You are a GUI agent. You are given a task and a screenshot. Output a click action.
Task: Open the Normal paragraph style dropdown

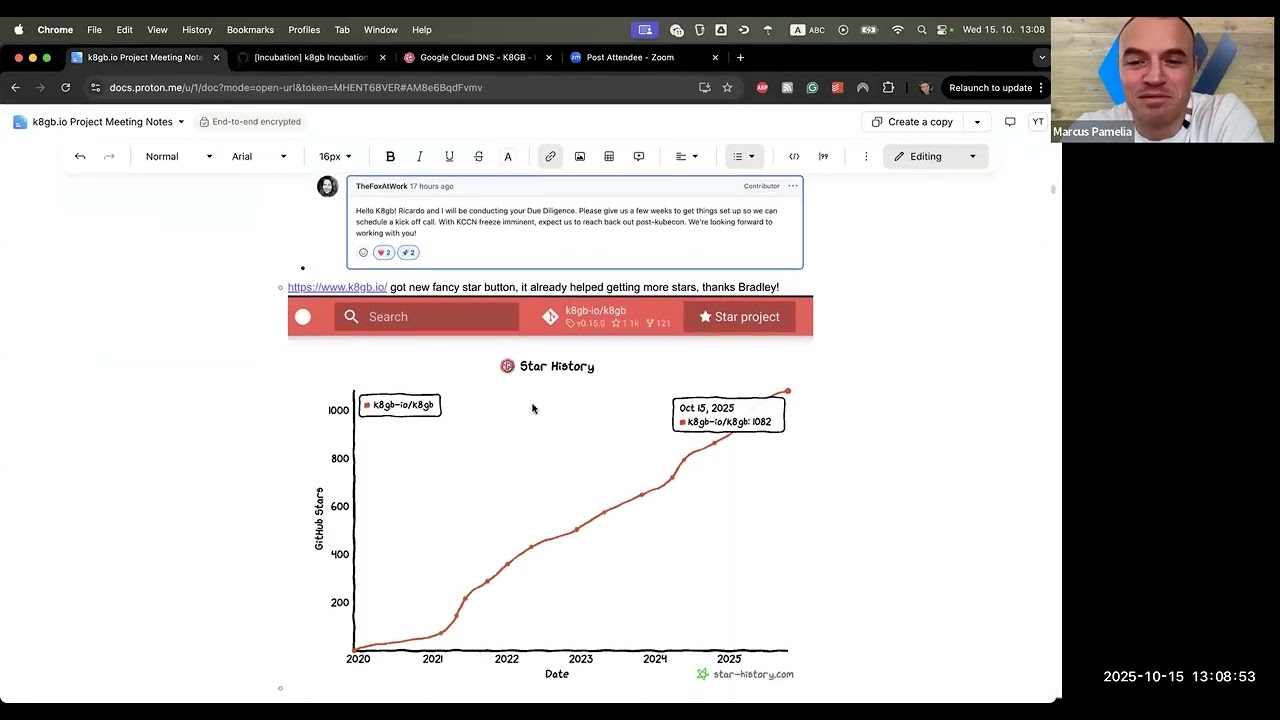(178, 156)
